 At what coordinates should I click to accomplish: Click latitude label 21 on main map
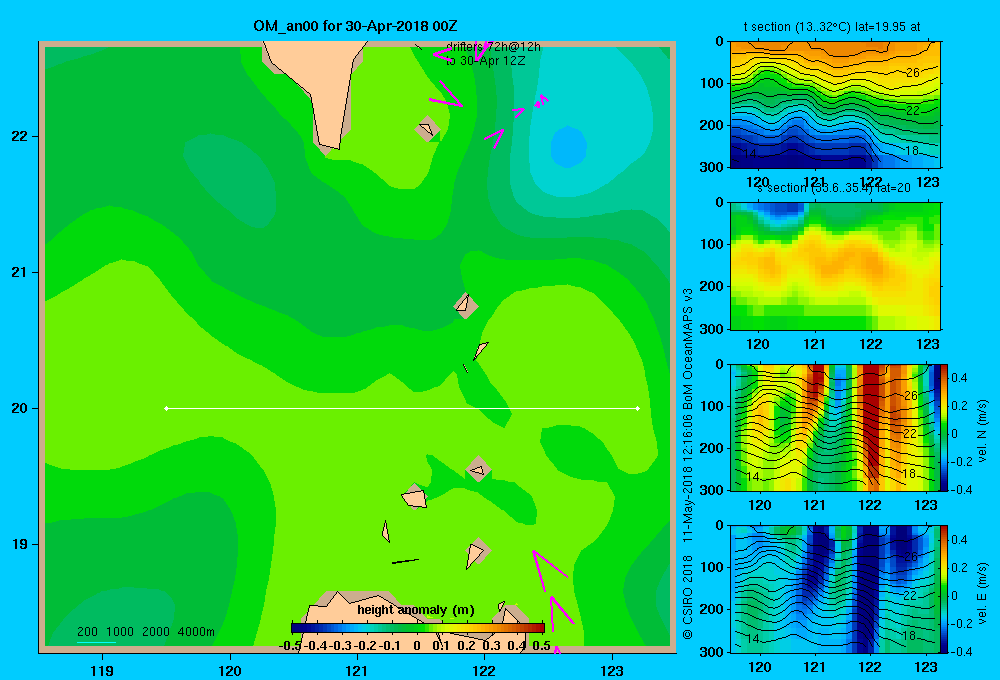point(20,272)
